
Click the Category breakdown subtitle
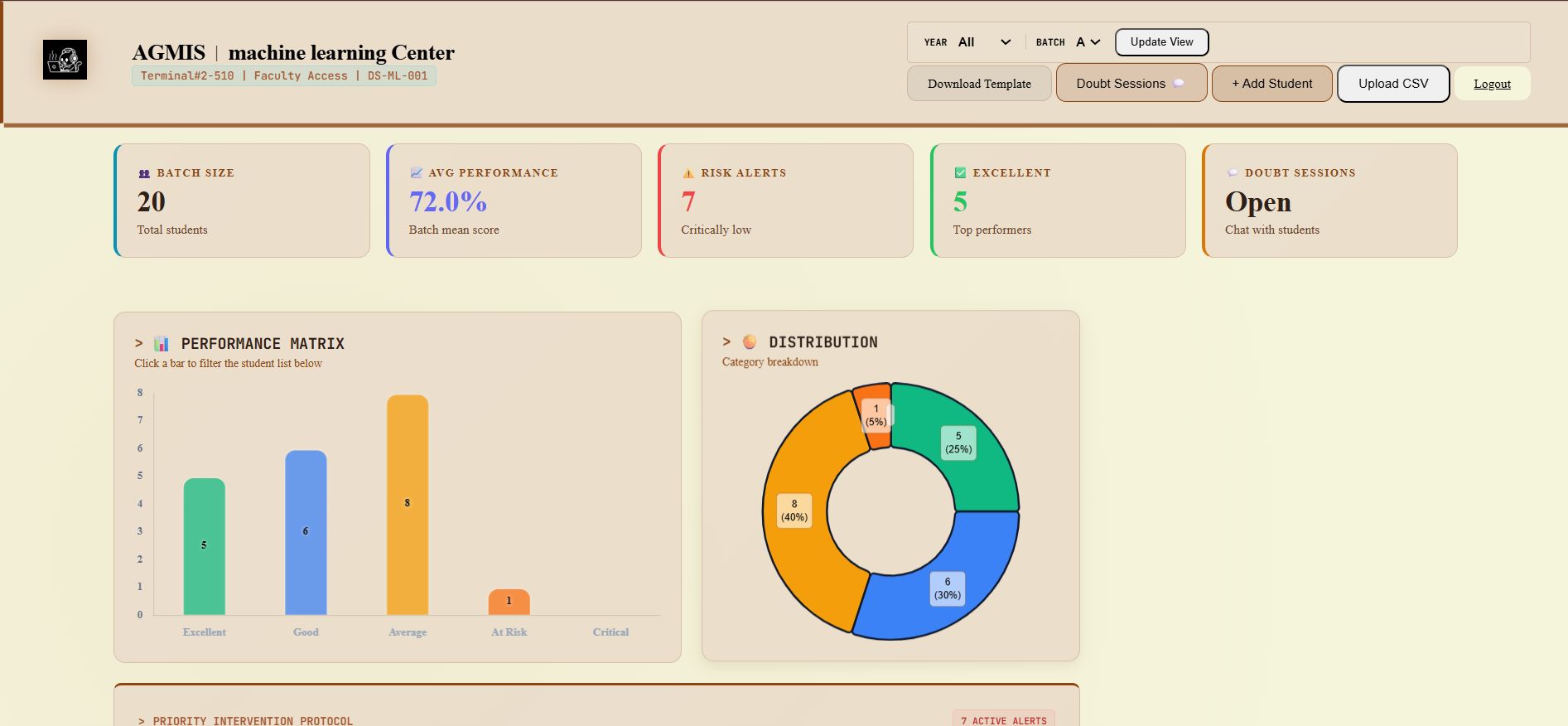click(770, 362)
